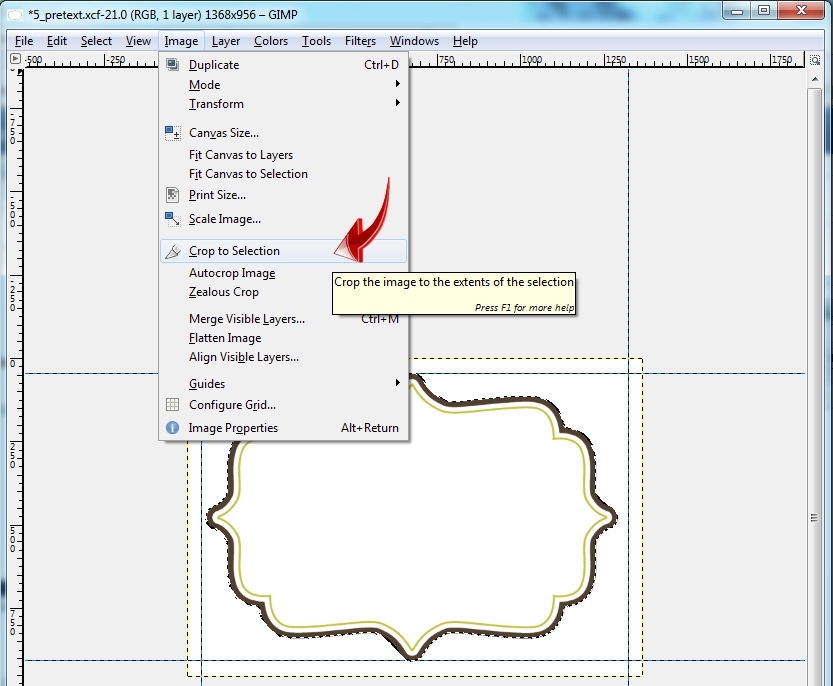The image size is (833, 686).
Task: Expand the Guides submenu
Action: pyautogui.click(x=206, y=383)
